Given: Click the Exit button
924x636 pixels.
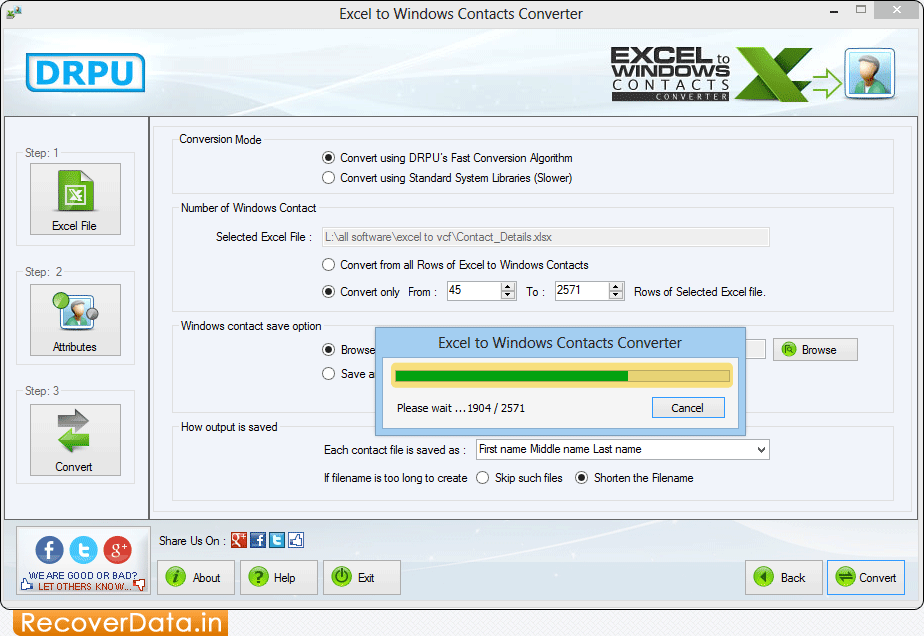Looking at the screenshot, I should (x=362, y=578).
